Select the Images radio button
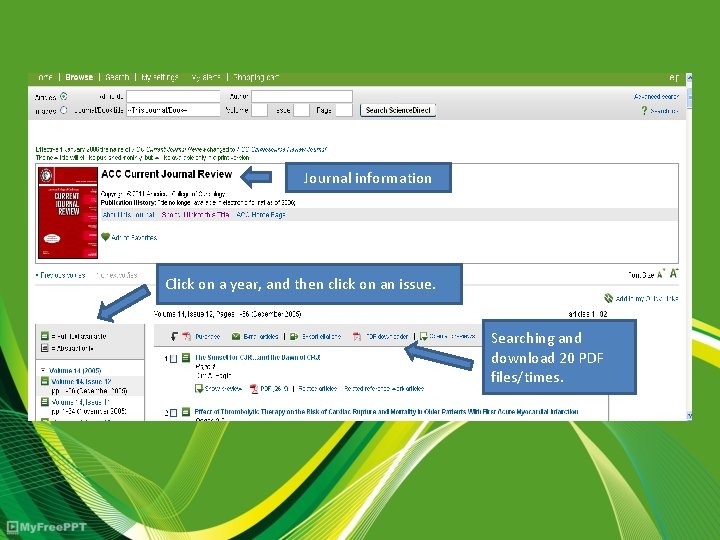Screen dimensions: 720x540 point(64,110)
